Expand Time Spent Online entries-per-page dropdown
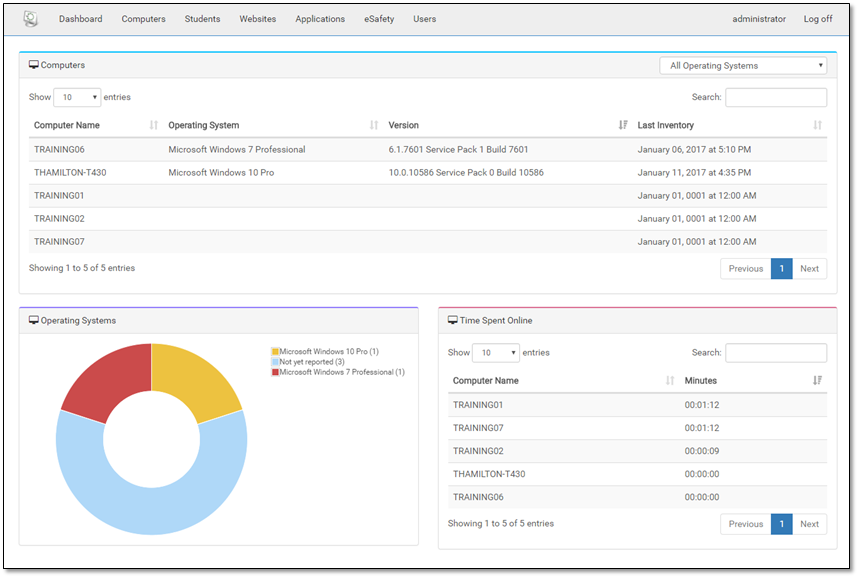Image resolution: width=859 pixels, height=578 pixels. point(496,353)
